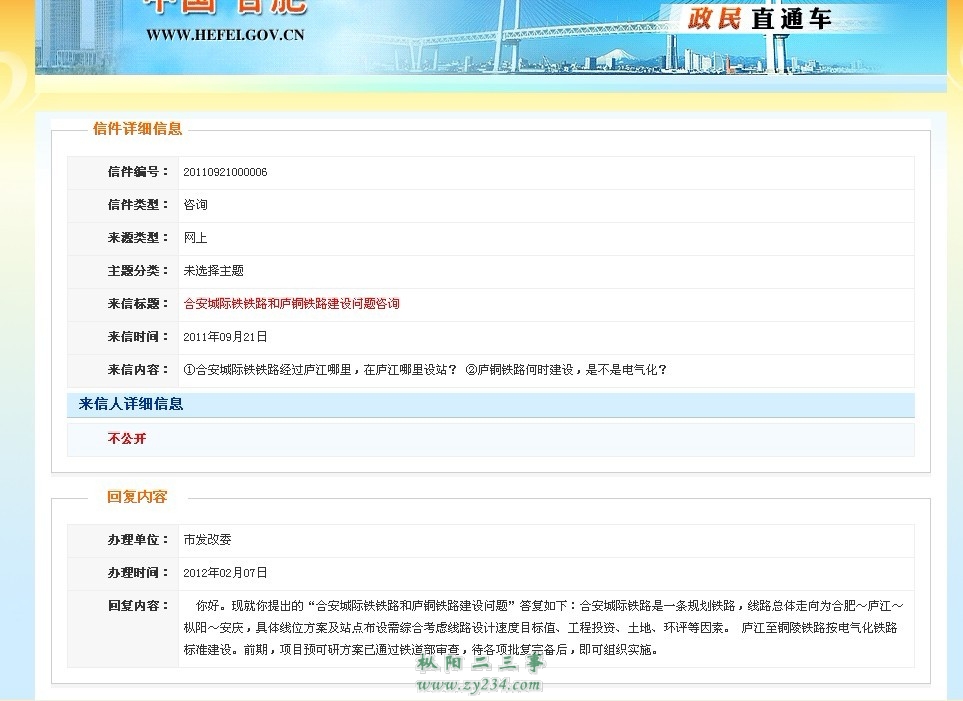Image resolution: width=963 pixels, height=701 pixels.
Task: Click the 来信内容 question text
Action: pyautogui.click(x=425, y=370)
